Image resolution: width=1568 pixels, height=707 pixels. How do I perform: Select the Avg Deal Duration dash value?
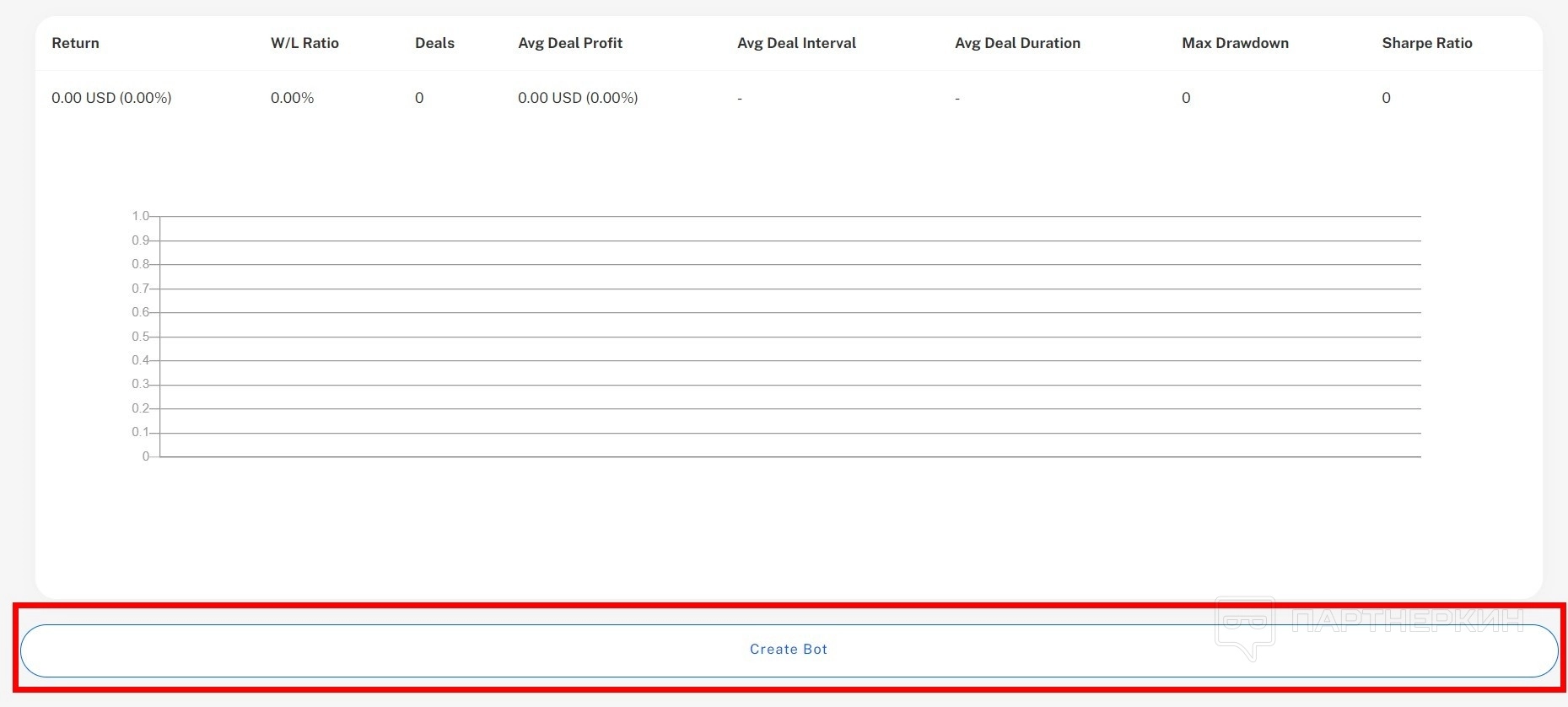tap(957, 99)
